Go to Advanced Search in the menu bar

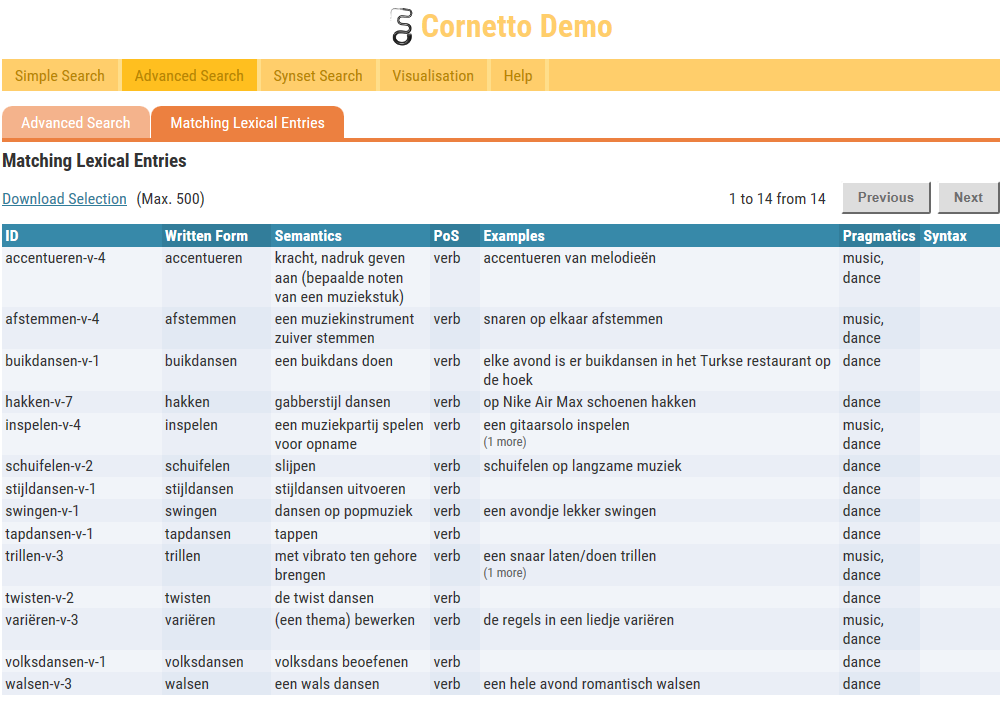pyautogui.click(x=189, y=76)
